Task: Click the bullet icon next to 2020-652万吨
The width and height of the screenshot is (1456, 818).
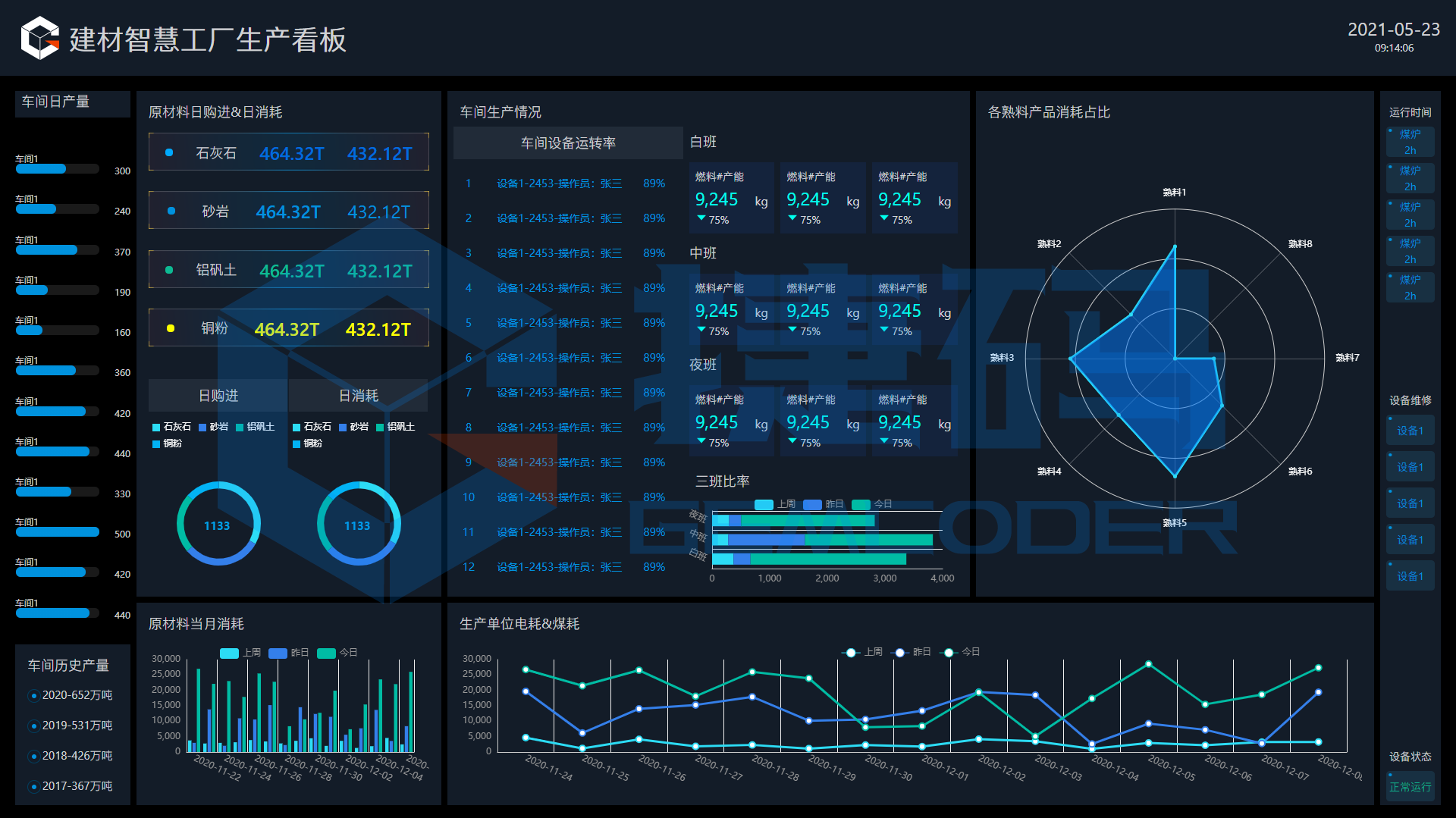Action: click(33, 695)
